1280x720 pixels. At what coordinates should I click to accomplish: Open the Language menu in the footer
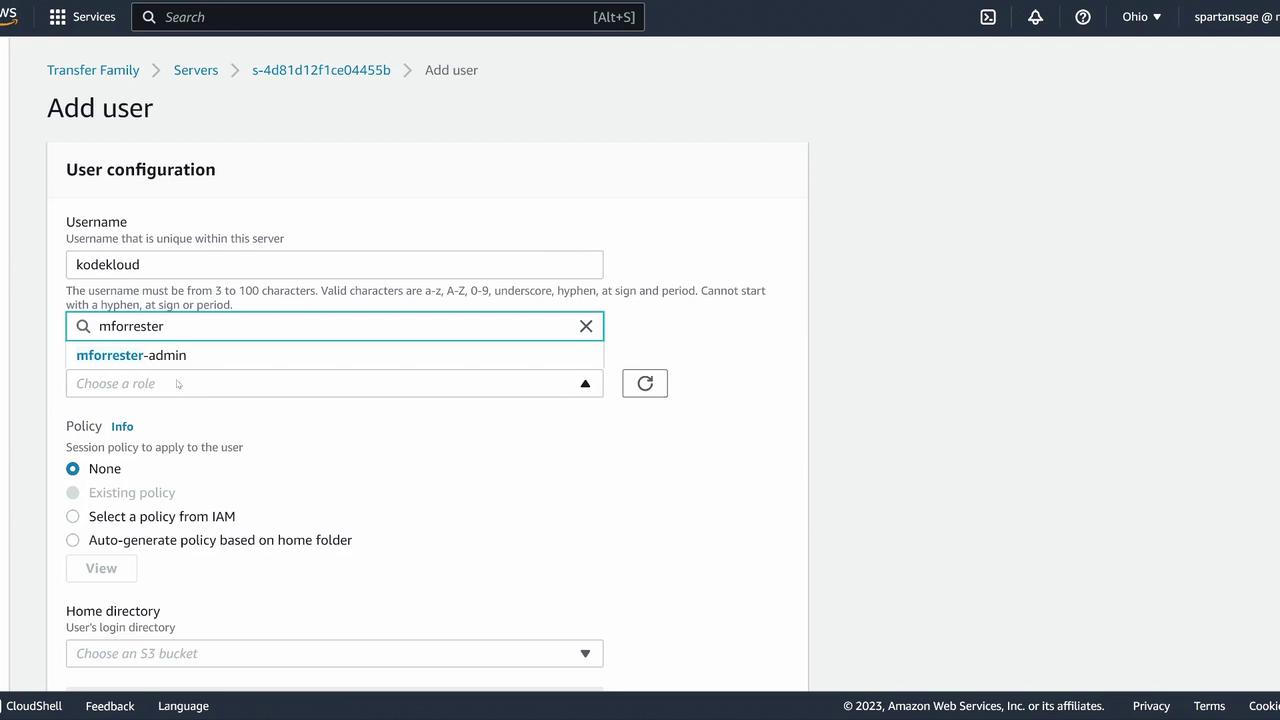(x=183, y=706)
